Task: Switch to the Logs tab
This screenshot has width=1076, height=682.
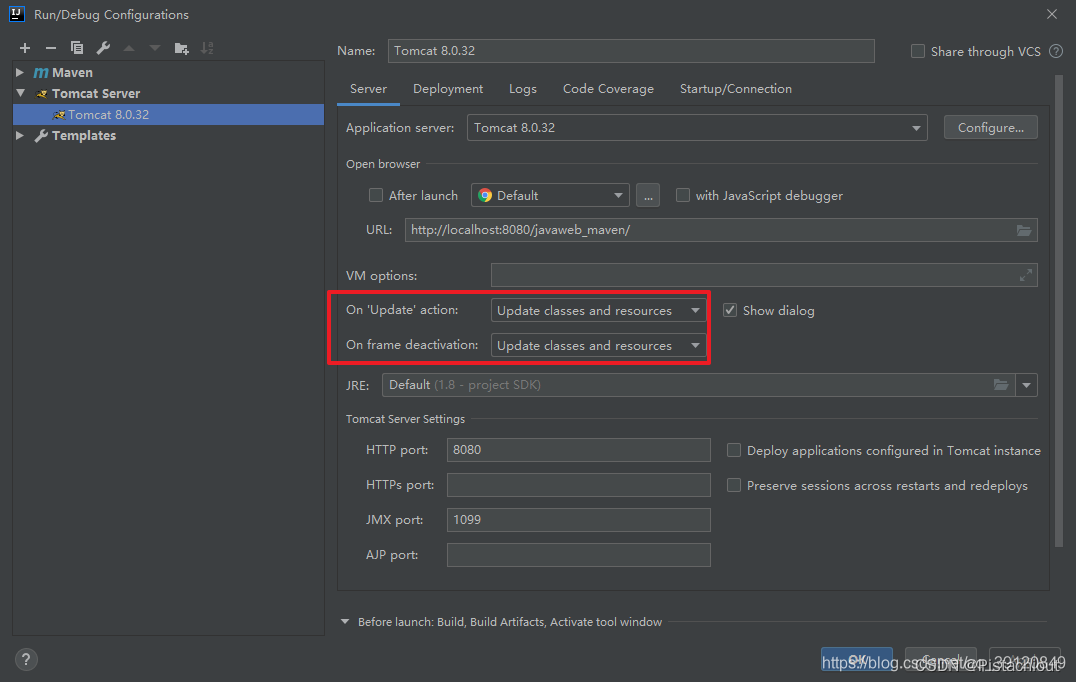Action: click(x=523, y=89)
